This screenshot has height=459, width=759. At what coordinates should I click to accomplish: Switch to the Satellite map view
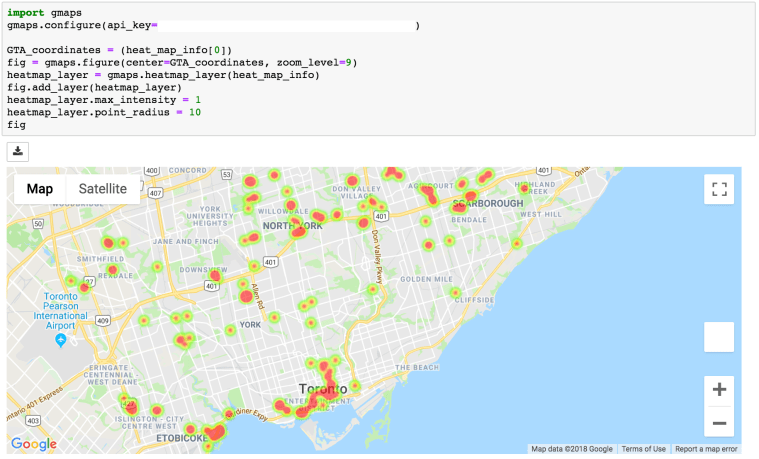103,189
